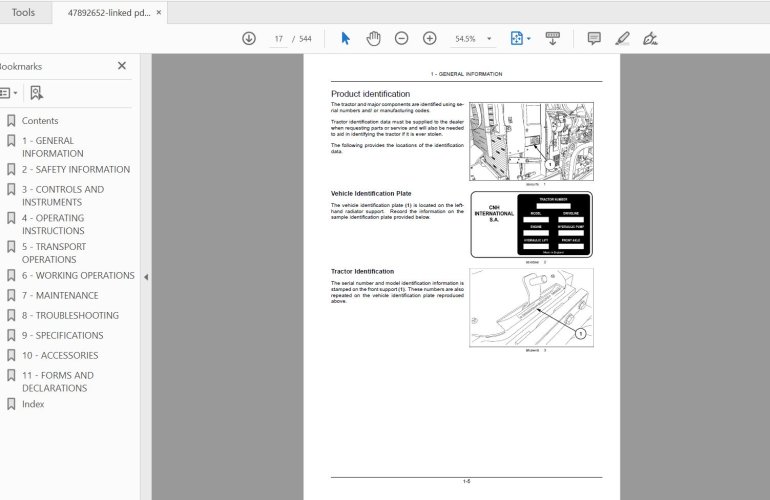
Task: Activate the hand pan tool
Action: pos(373,38)
